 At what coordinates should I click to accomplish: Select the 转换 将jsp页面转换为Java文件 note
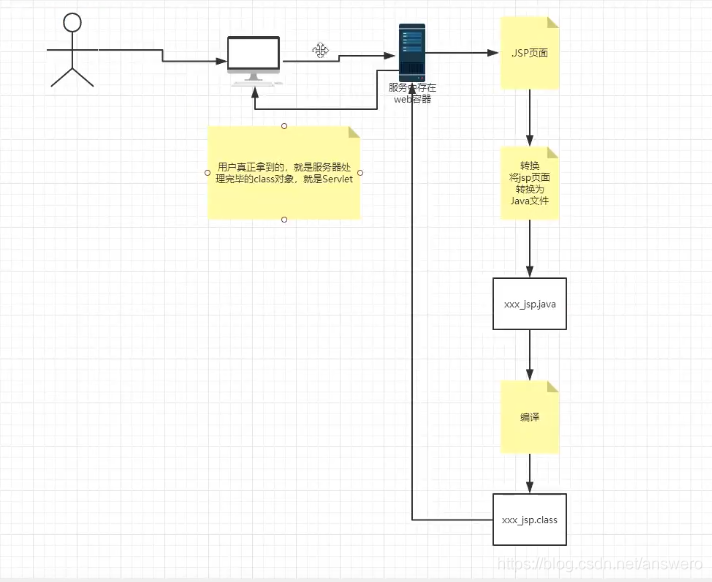pos(529,183)
